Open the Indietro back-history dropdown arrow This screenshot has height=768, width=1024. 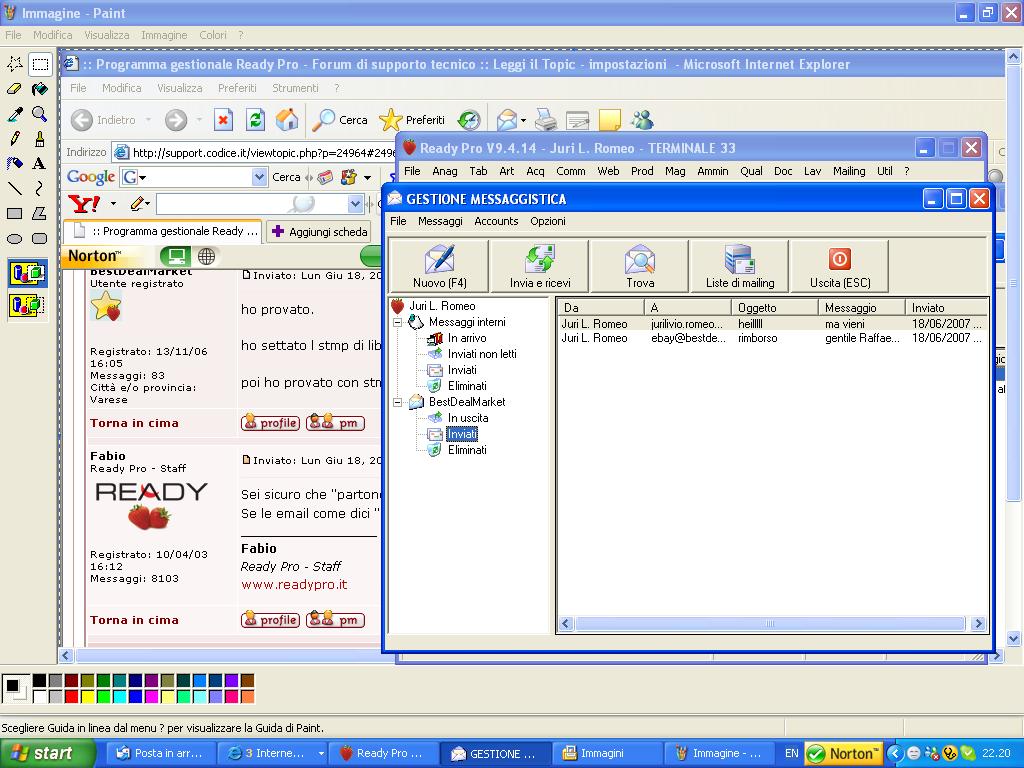pyautogui.click(x=148, y=120)
